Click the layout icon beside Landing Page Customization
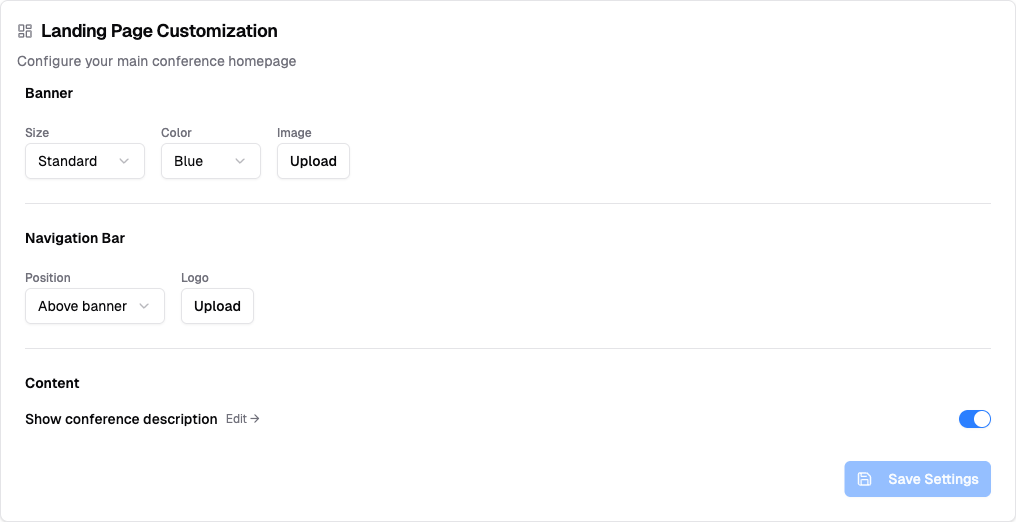1016x522 pixels. (25, 31)
